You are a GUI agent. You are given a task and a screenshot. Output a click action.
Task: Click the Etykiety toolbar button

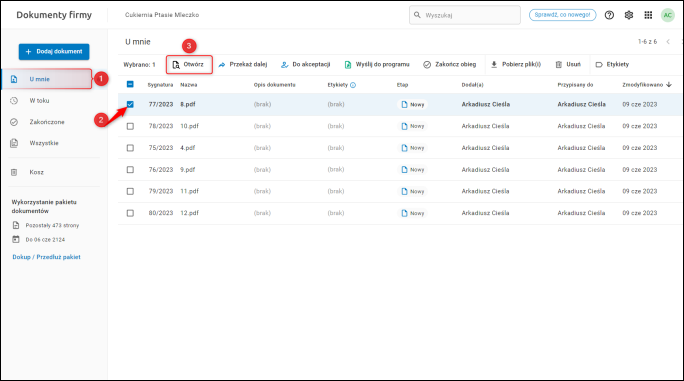pyautogui.click(x=612, y=65)
